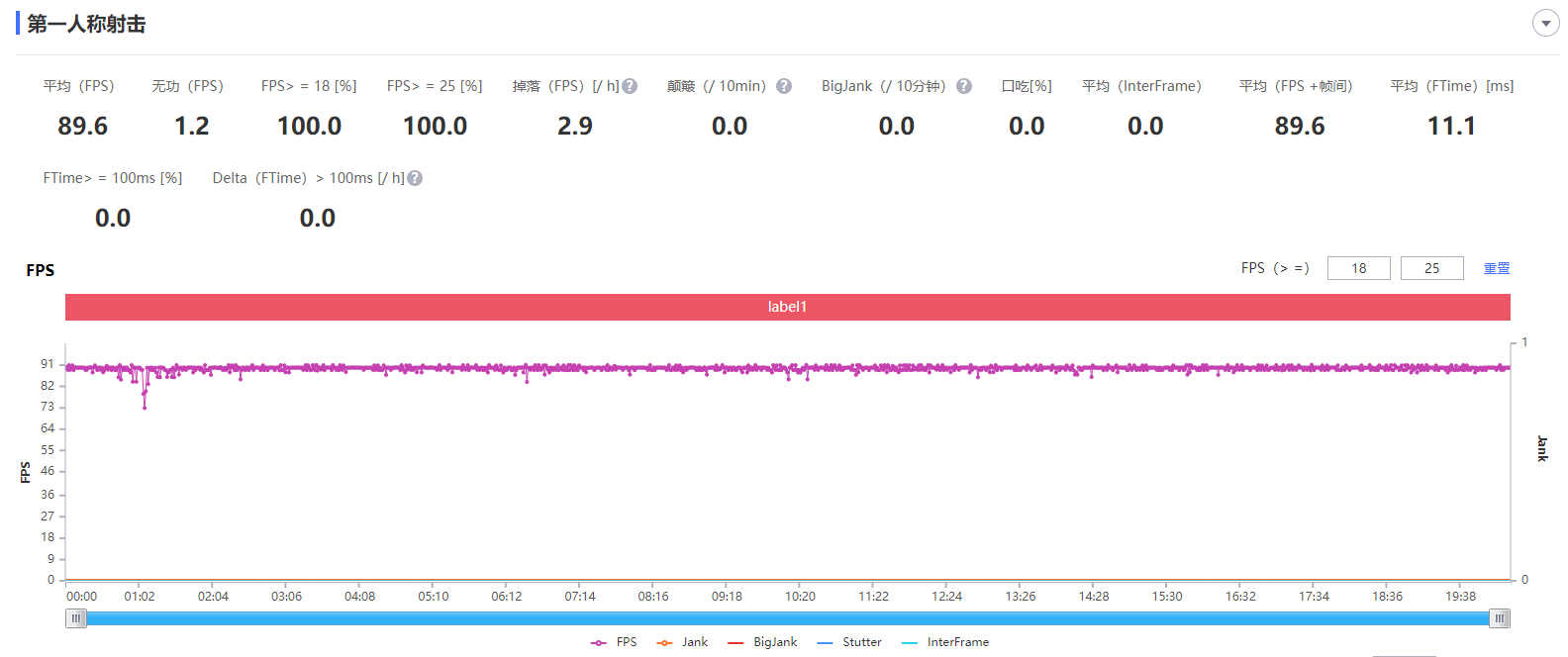Viewport: 1568px width, 657px height.
Task: Click the FPS threshold field showing 25
Action: pos(1431,268)
